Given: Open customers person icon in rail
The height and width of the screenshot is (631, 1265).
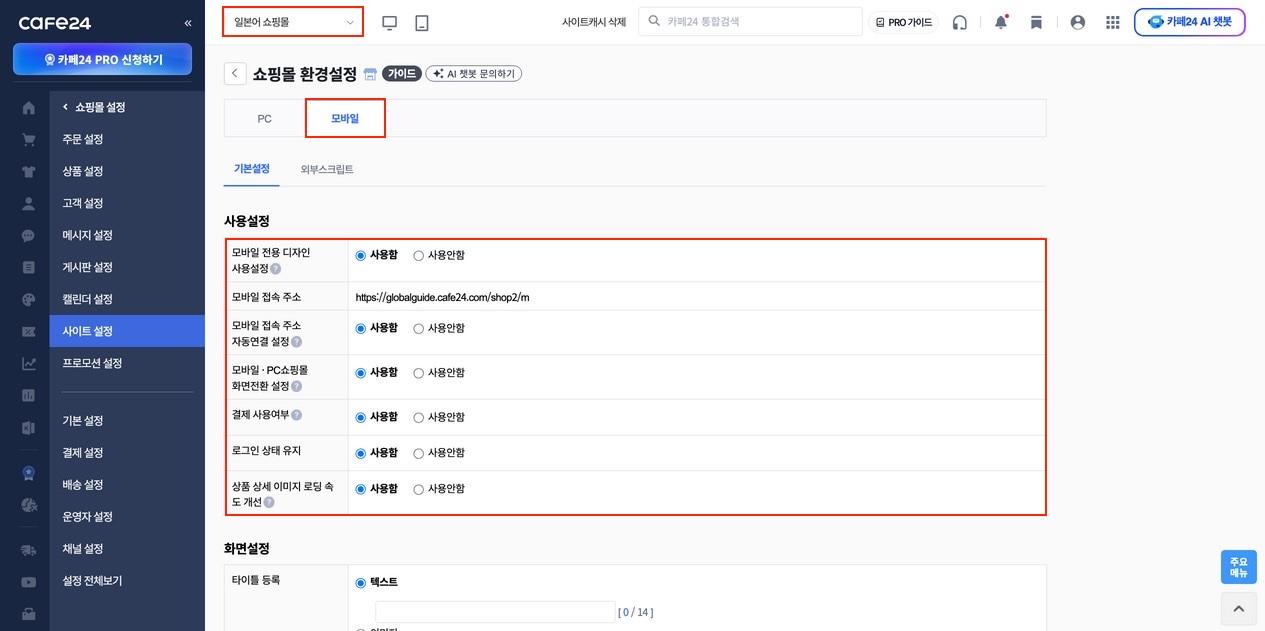Looking at the screenshot, I should [28, 204].
